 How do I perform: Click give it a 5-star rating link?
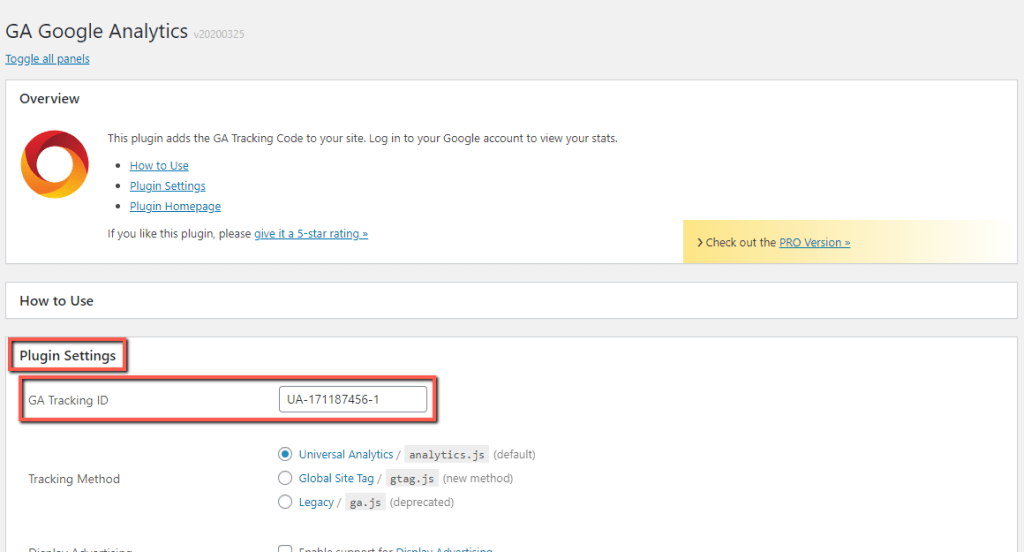tap(311, 234)
